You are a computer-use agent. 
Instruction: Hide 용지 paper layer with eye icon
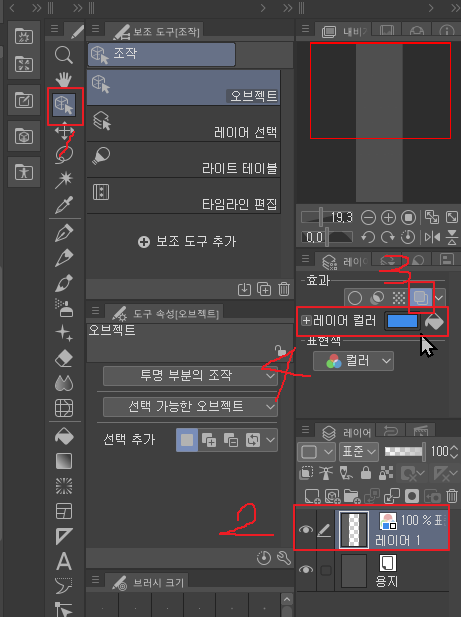coord(306,569)
